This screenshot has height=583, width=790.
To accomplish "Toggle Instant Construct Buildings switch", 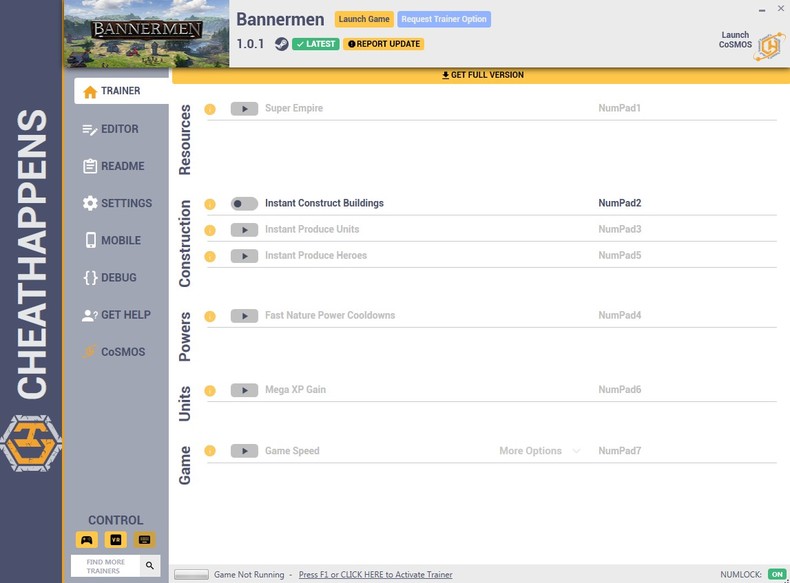I will click(x=244, y=204).
